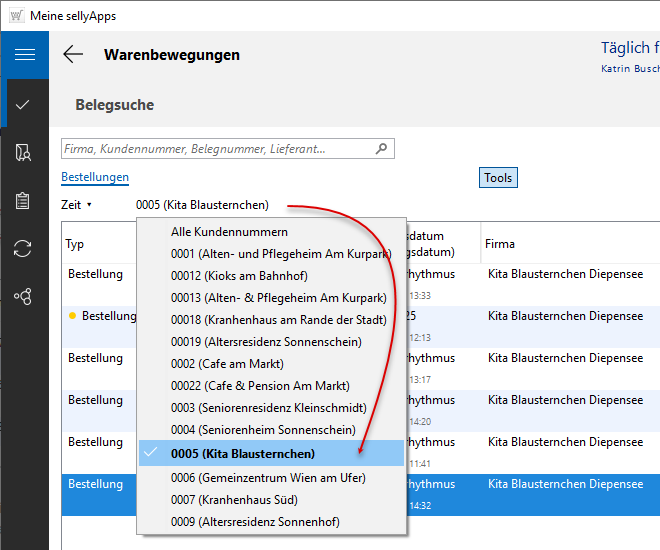Click the Typ column header
This screenshot has height=550, width=660.
pyautogui.click(x=75, y=244)
